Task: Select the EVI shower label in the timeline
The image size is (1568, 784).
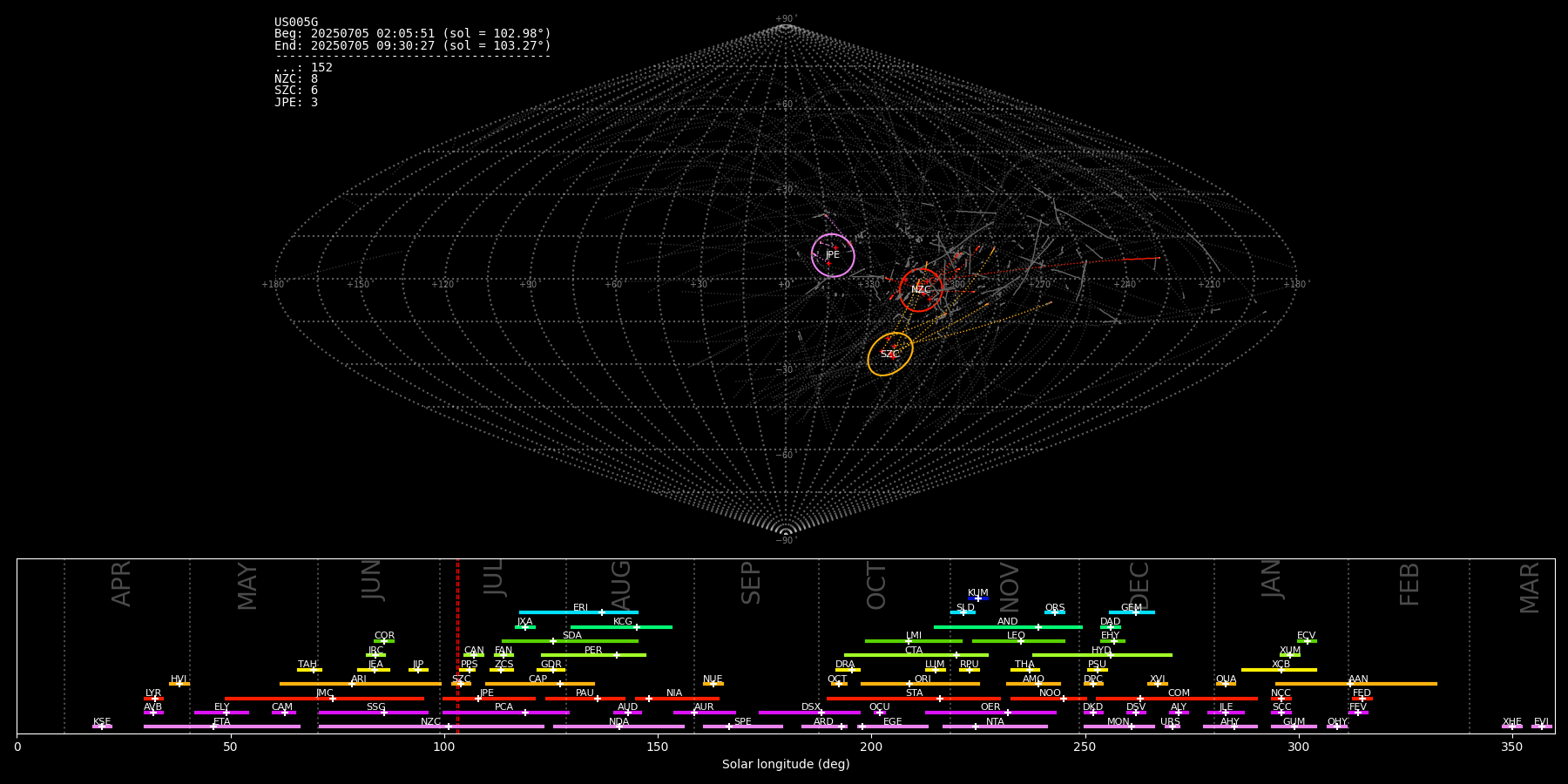Action: coord(1541,722)
